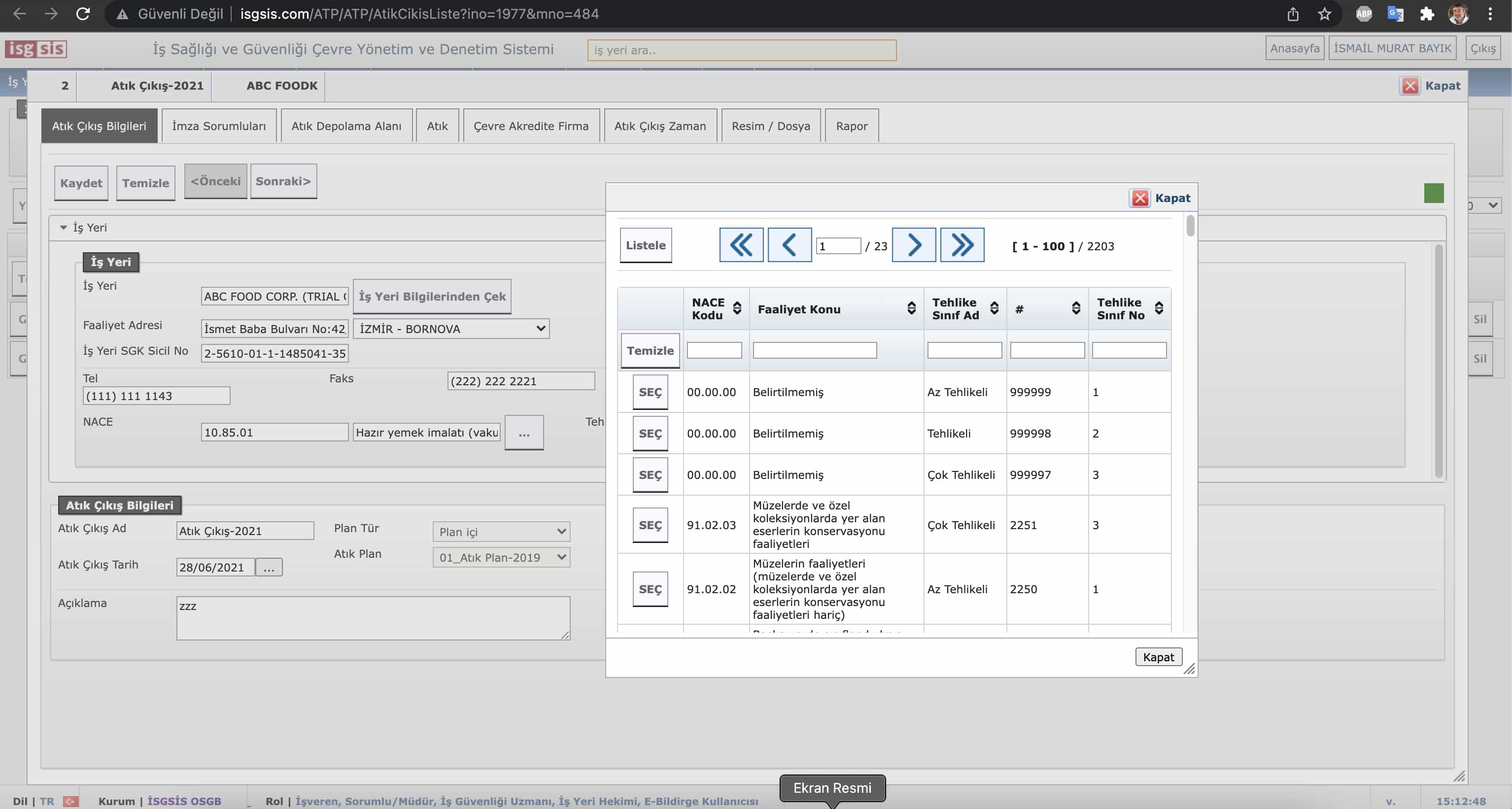Select the 91.02.03 row with SEÇ
Image resolution: width=1512 pixels, height=809 pixels.
click(650, 525)
